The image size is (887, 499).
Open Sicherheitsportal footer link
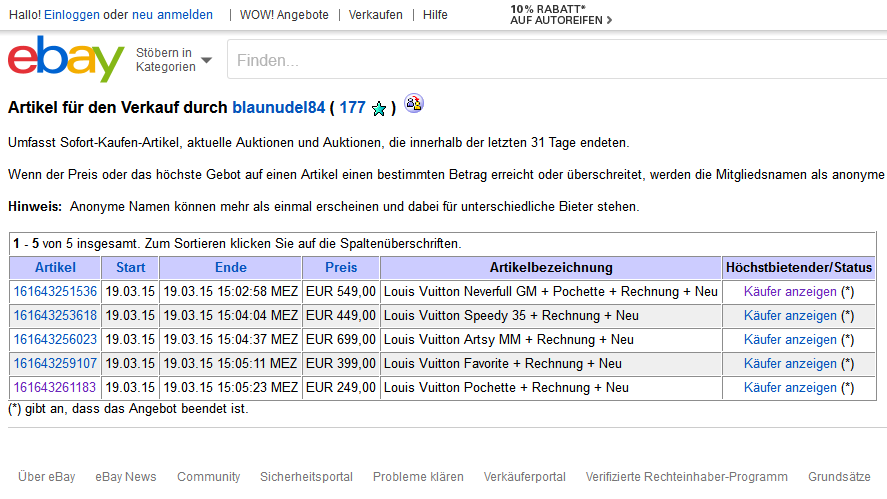(306, 477)
